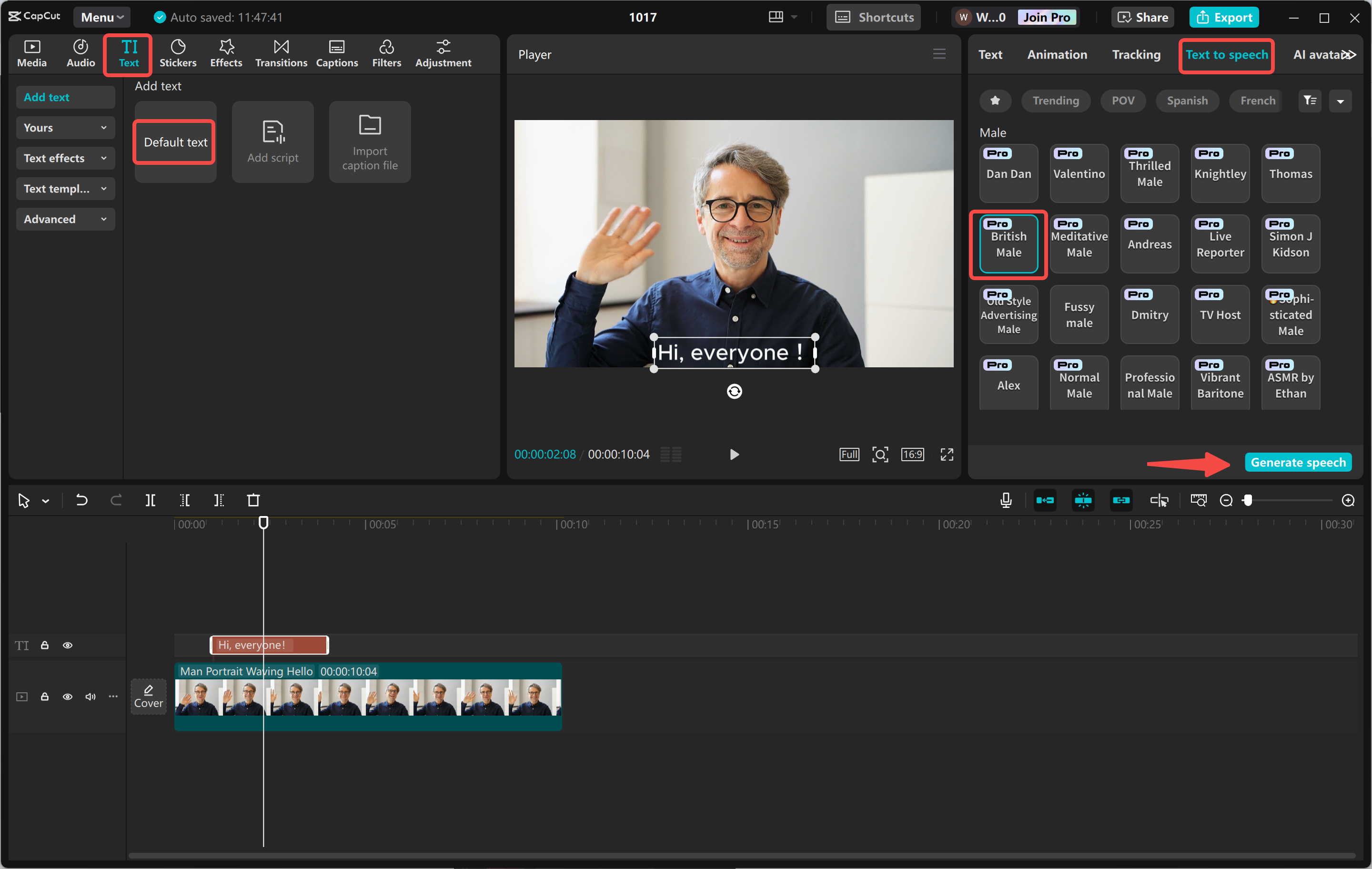This screenshot has width=1372, height=869.
Task: Select the Stickers panel icon
Action: coord(178,53)
